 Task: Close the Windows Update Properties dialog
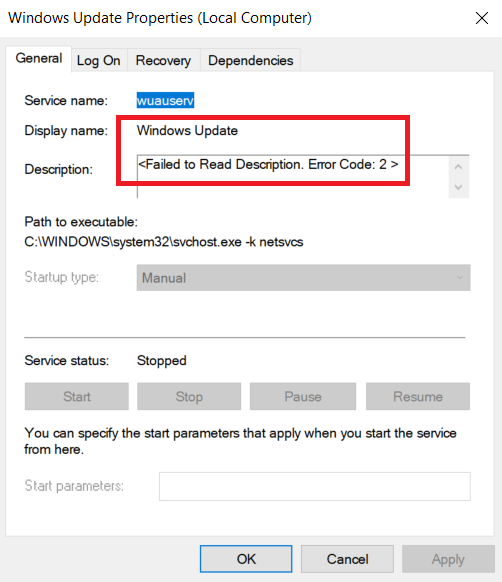point(482,18)
